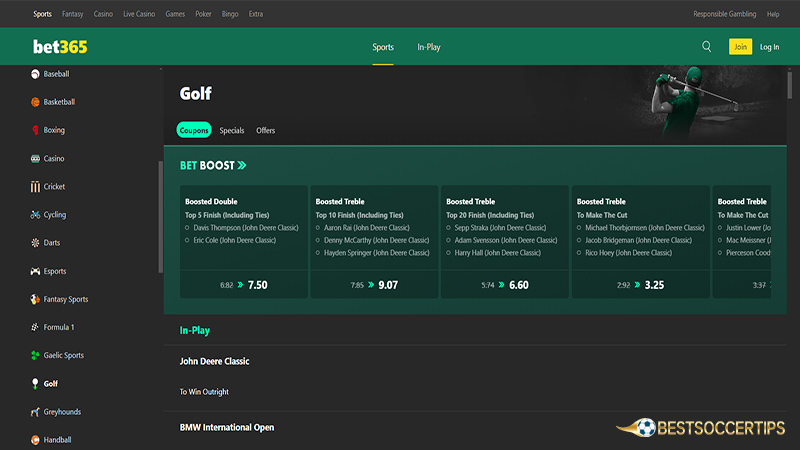
Task: Click the Esports gamepad icon
Action: pos(35,271)
